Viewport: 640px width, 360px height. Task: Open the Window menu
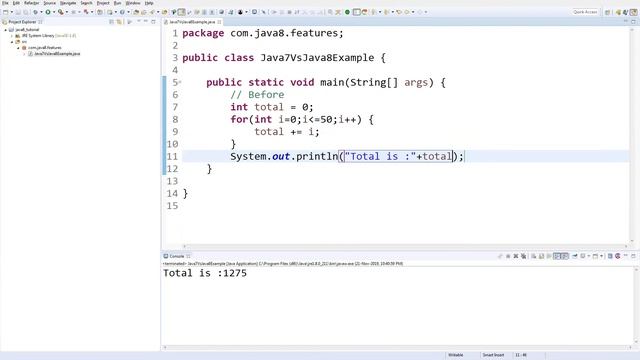pos(133,3)
